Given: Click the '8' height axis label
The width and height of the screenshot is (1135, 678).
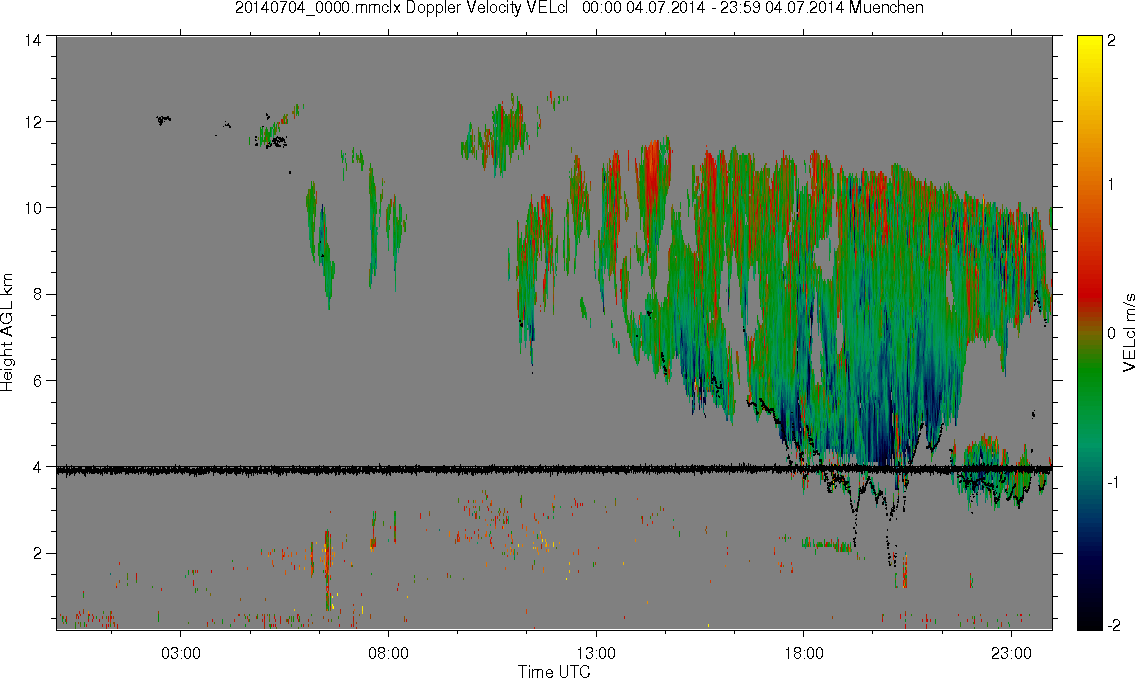Looking at the screenshot, I should pyautogui.click(x=37, y=294).
